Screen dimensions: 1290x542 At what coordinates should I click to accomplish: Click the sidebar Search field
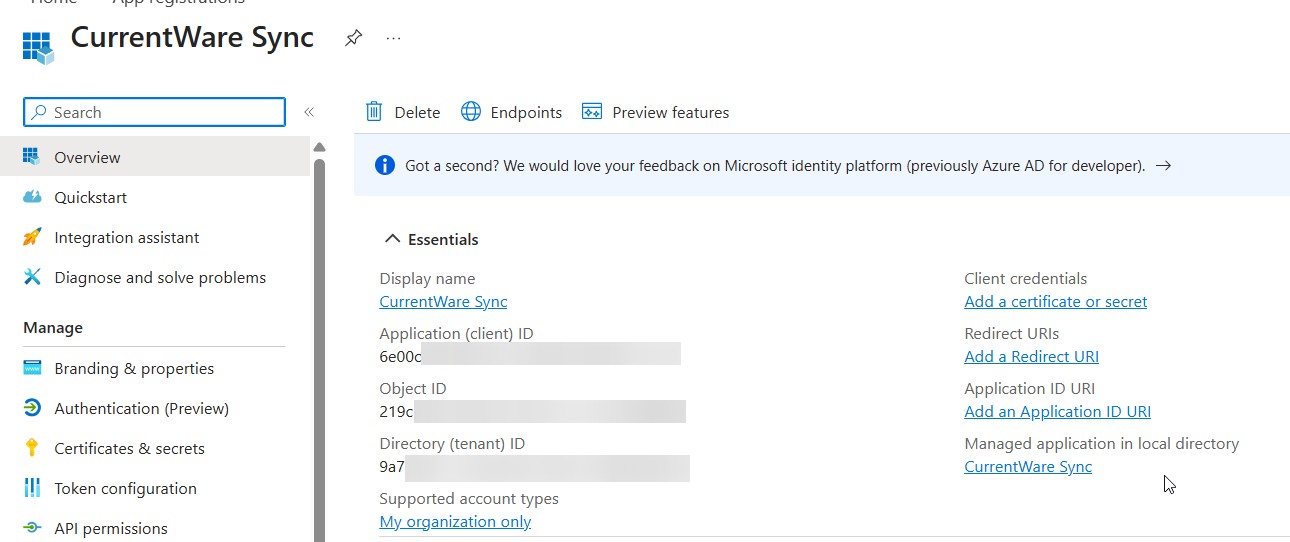[x=155, y=112]
